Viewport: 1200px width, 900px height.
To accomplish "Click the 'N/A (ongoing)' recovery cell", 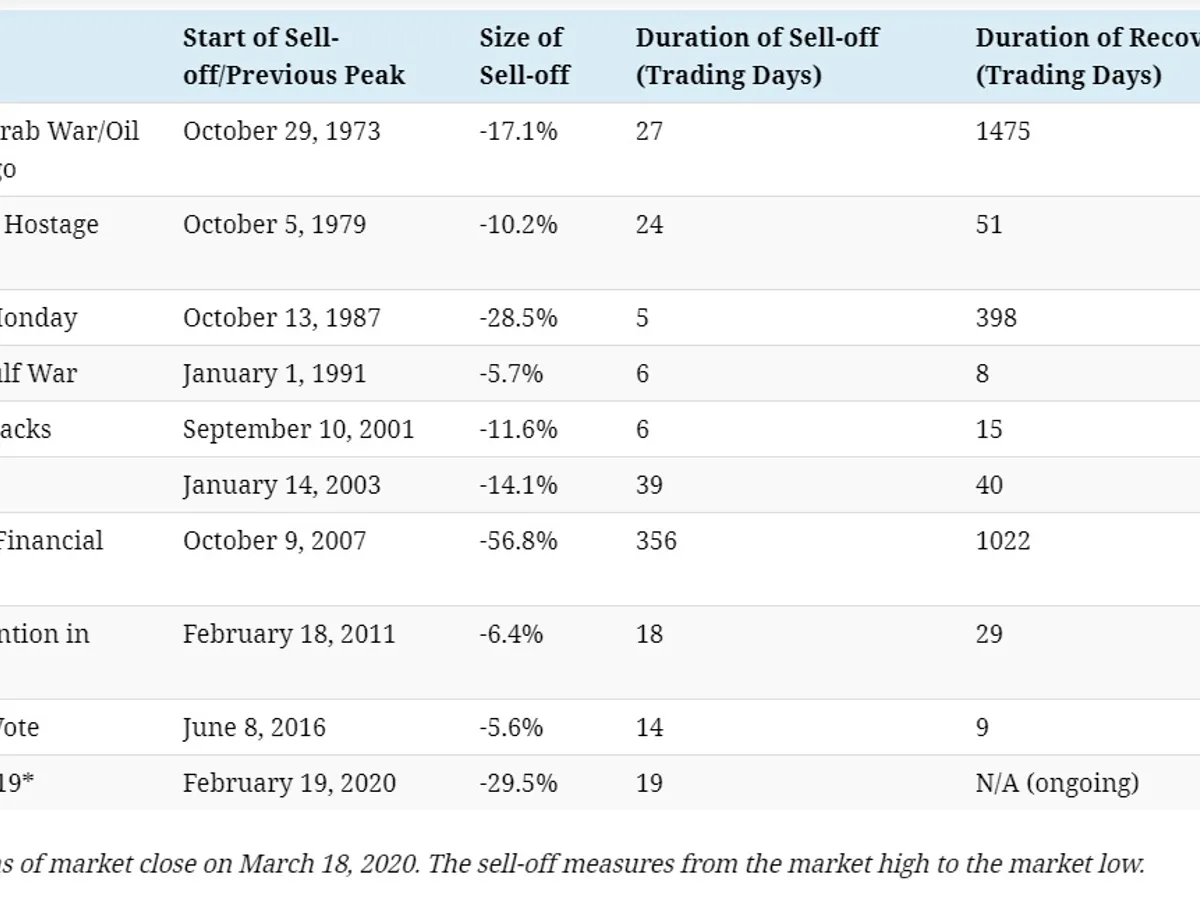I will tap(1057, 783).
